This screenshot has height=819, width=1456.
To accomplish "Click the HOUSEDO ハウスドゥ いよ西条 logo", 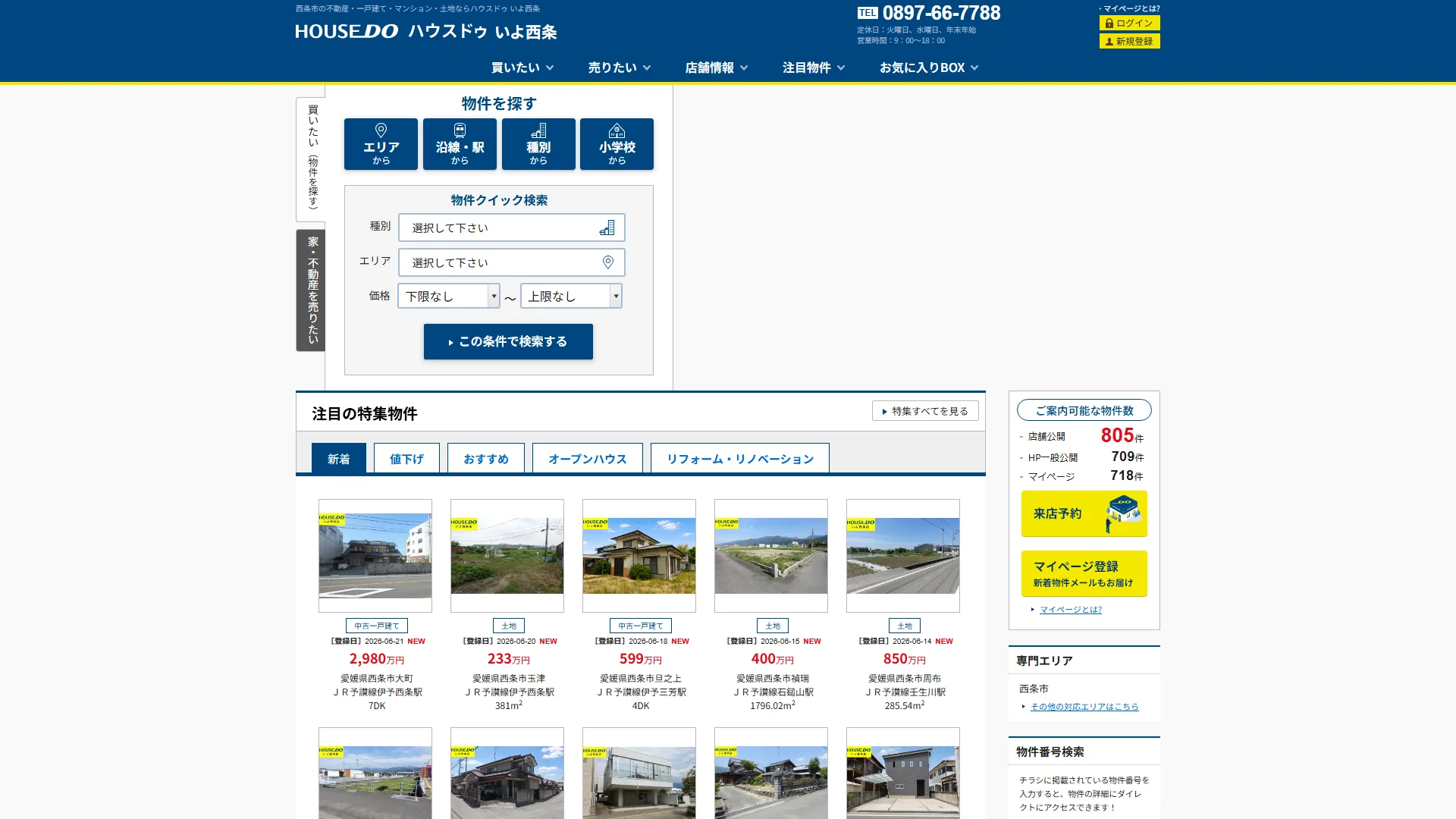I will click(426, 31).
